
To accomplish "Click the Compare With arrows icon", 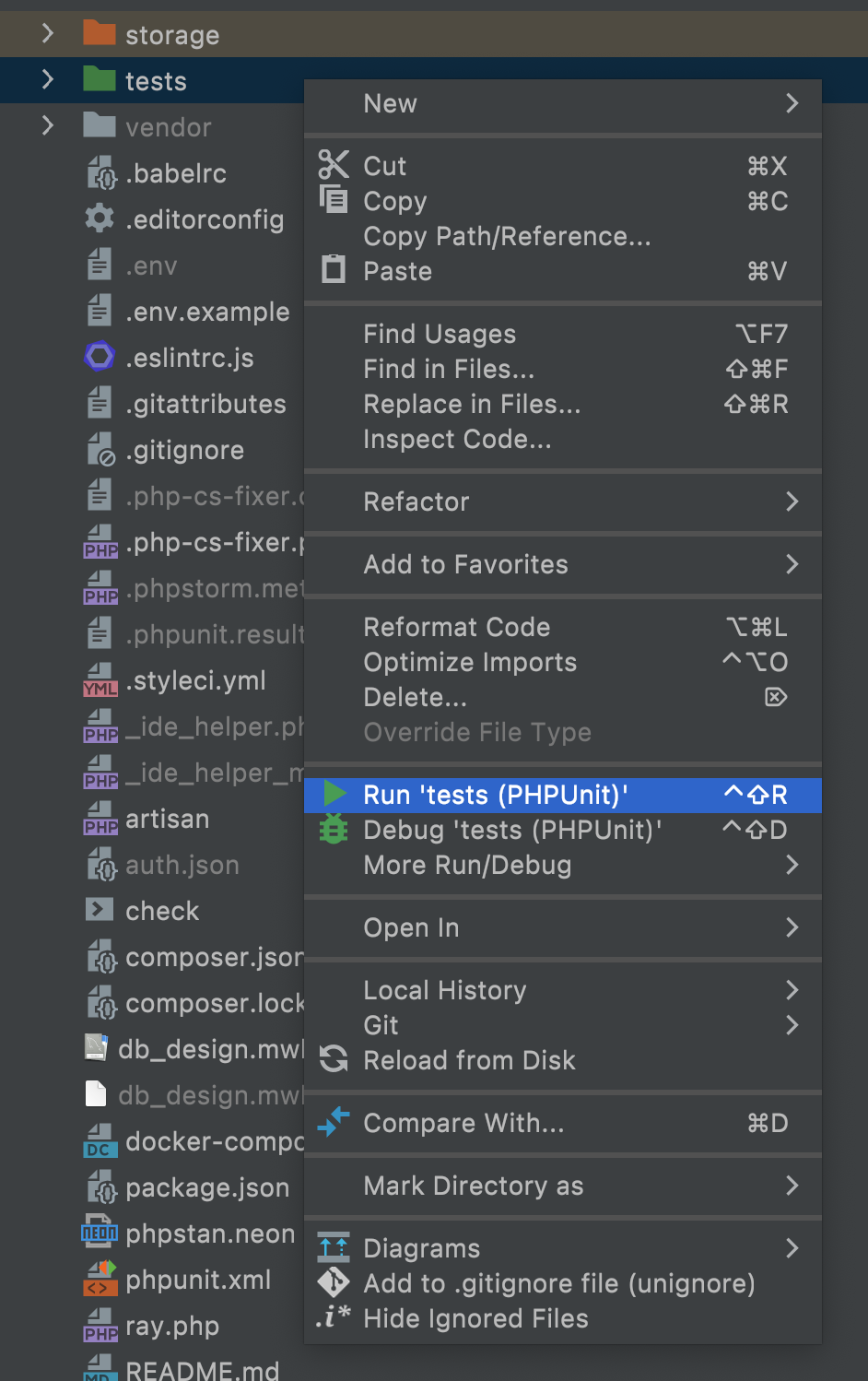I will pos(333,1122).
